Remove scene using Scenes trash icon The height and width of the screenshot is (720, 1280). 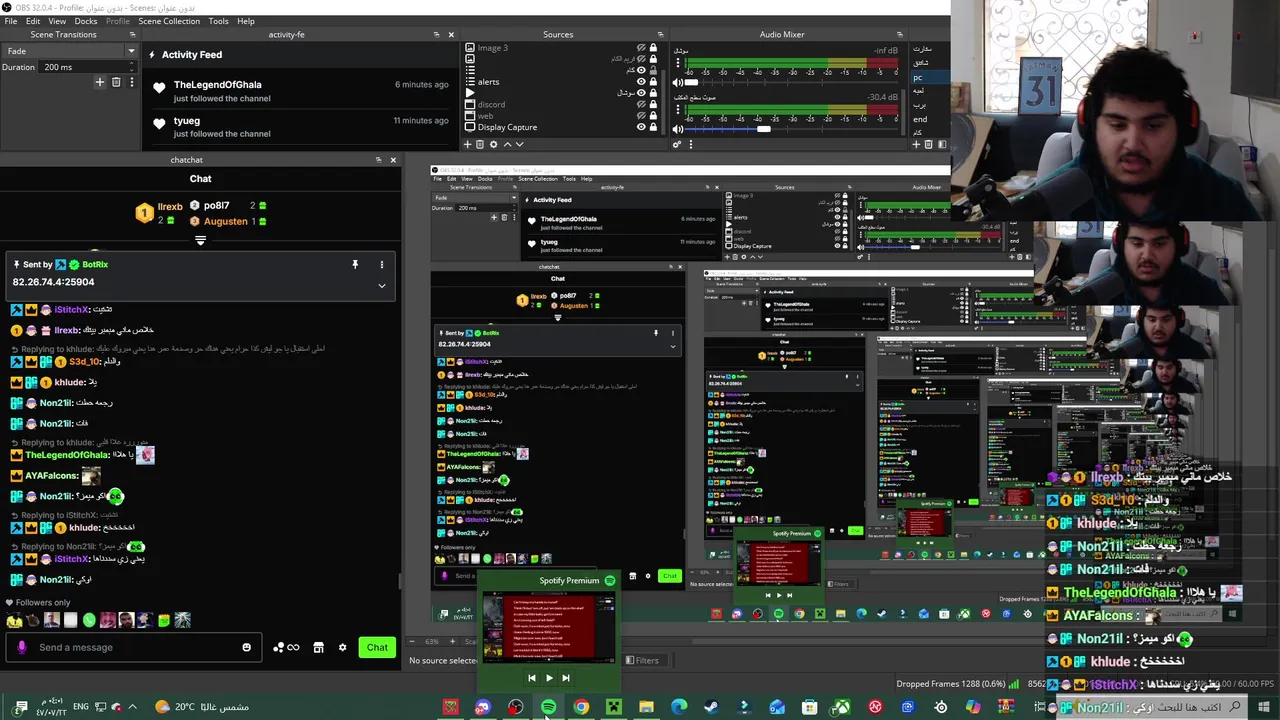point(928,144)
